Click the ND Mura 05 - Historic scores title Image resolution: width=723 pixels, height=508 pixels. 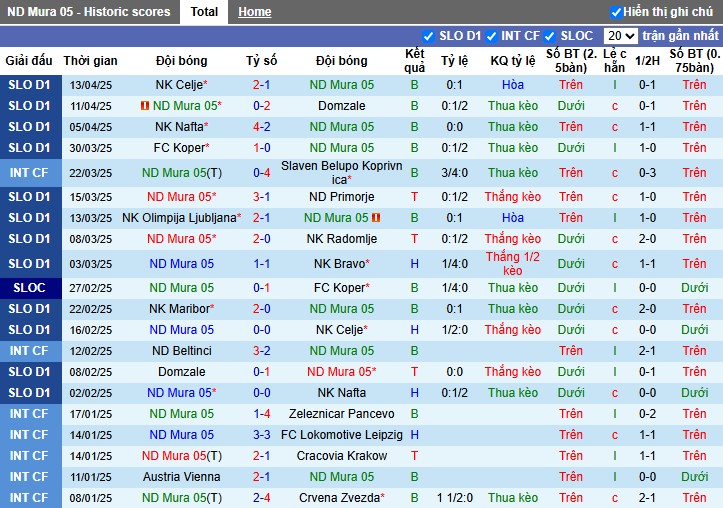click(x=89, y=12)
